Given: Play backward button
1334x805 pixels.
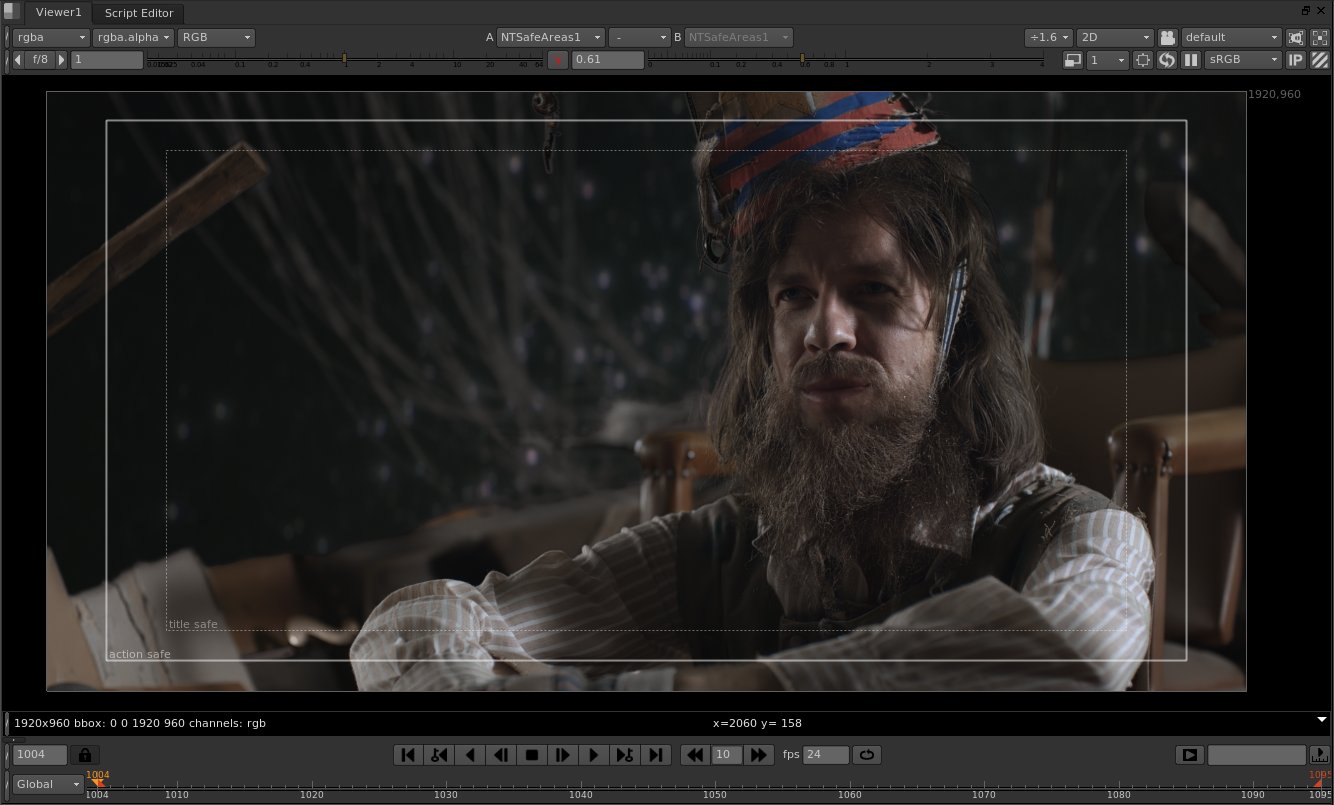Looking at the screenshot, I should coord(470,755).
